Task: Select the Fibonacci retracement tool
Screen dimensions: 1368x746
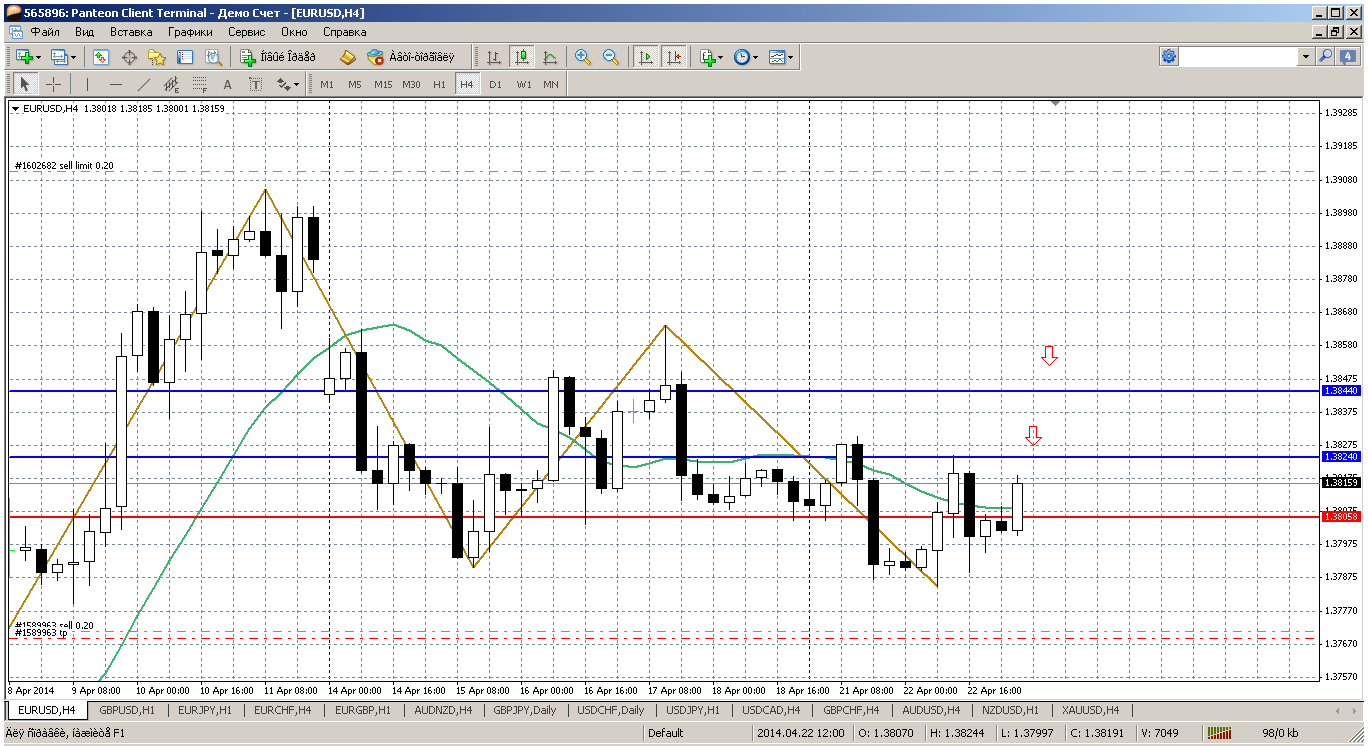Action: click(x=199, y=84)
